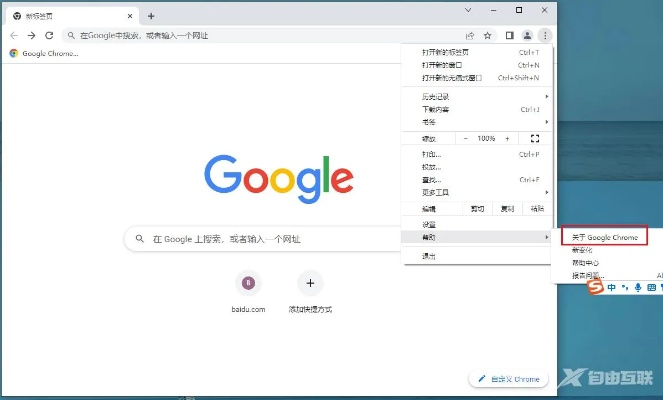
Task: Bookmark this page with the star icon
Action: coord(487,35)
